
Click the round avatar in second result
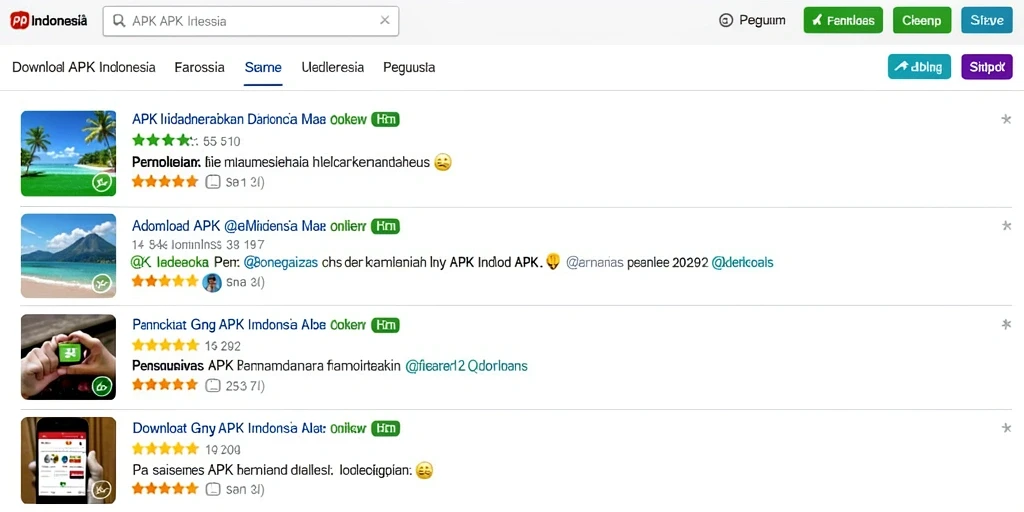point(212,282)
